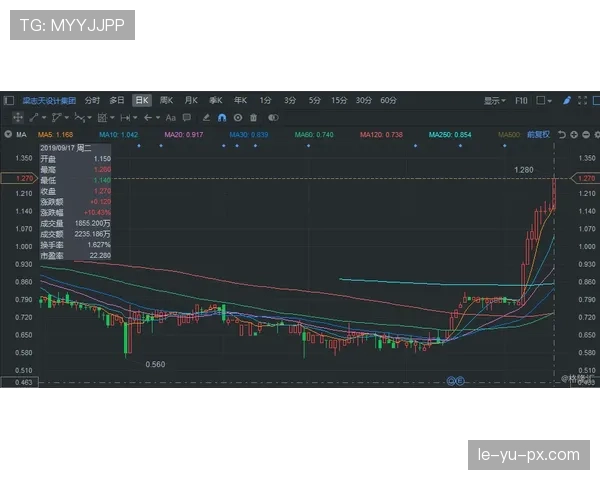Click the text annotation Aa tool
The width and height of the screenshot is (600, 480).
click(x=171, y=117)
